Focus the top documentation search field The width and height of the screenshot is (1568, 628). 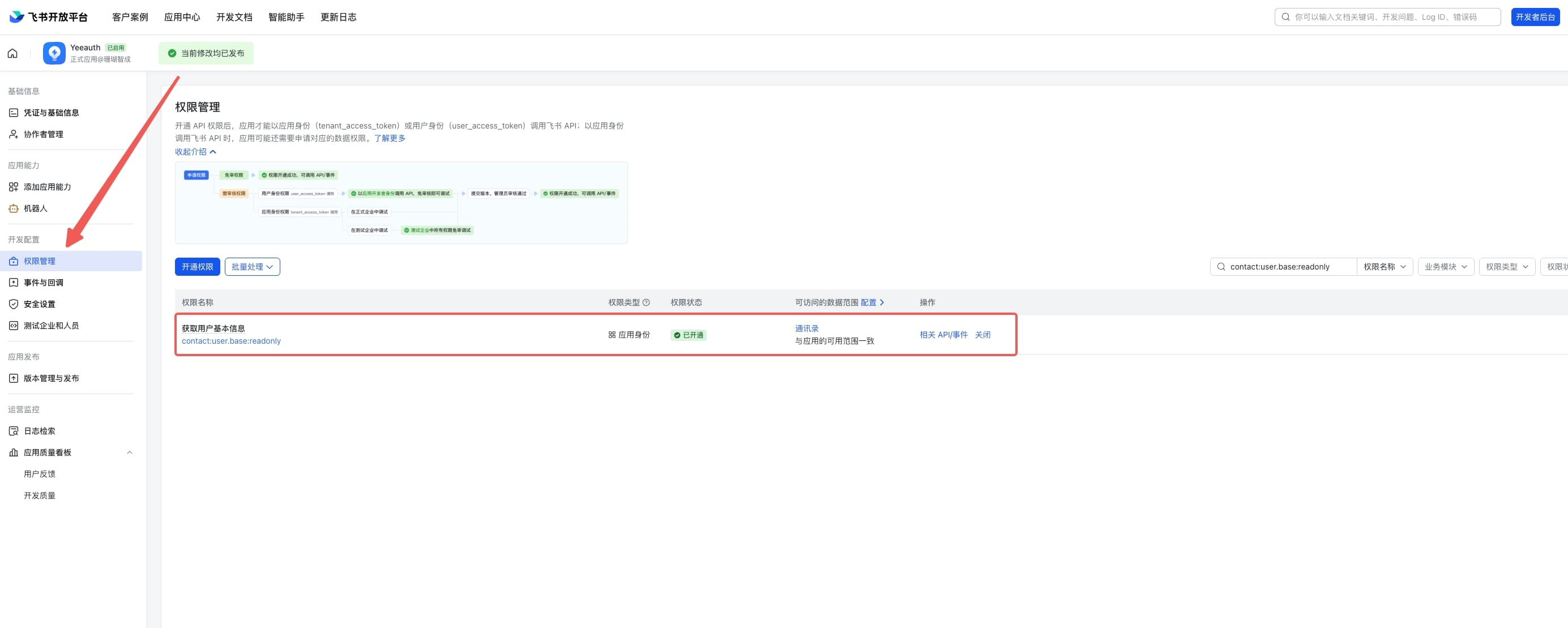pyautogui.click(x=1387, y=17)
